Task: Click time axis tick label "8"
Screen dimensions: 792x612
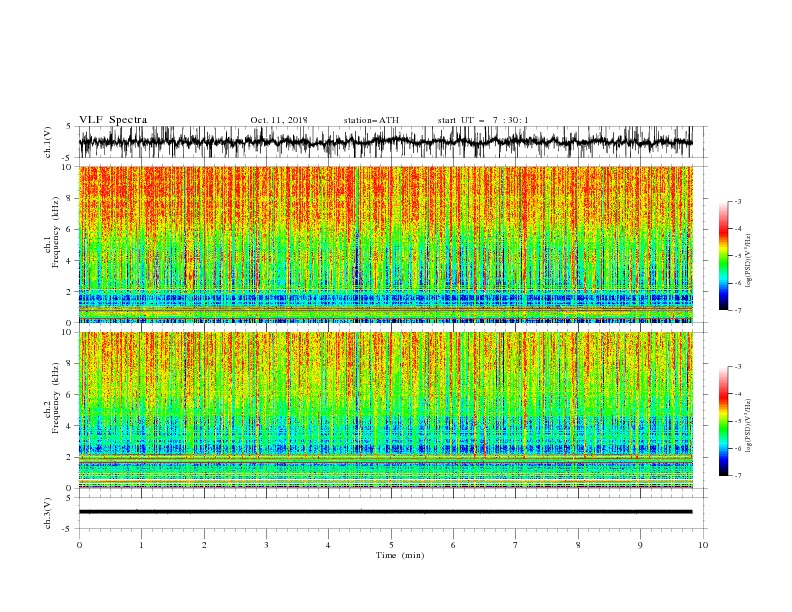Action: point(578,545)
